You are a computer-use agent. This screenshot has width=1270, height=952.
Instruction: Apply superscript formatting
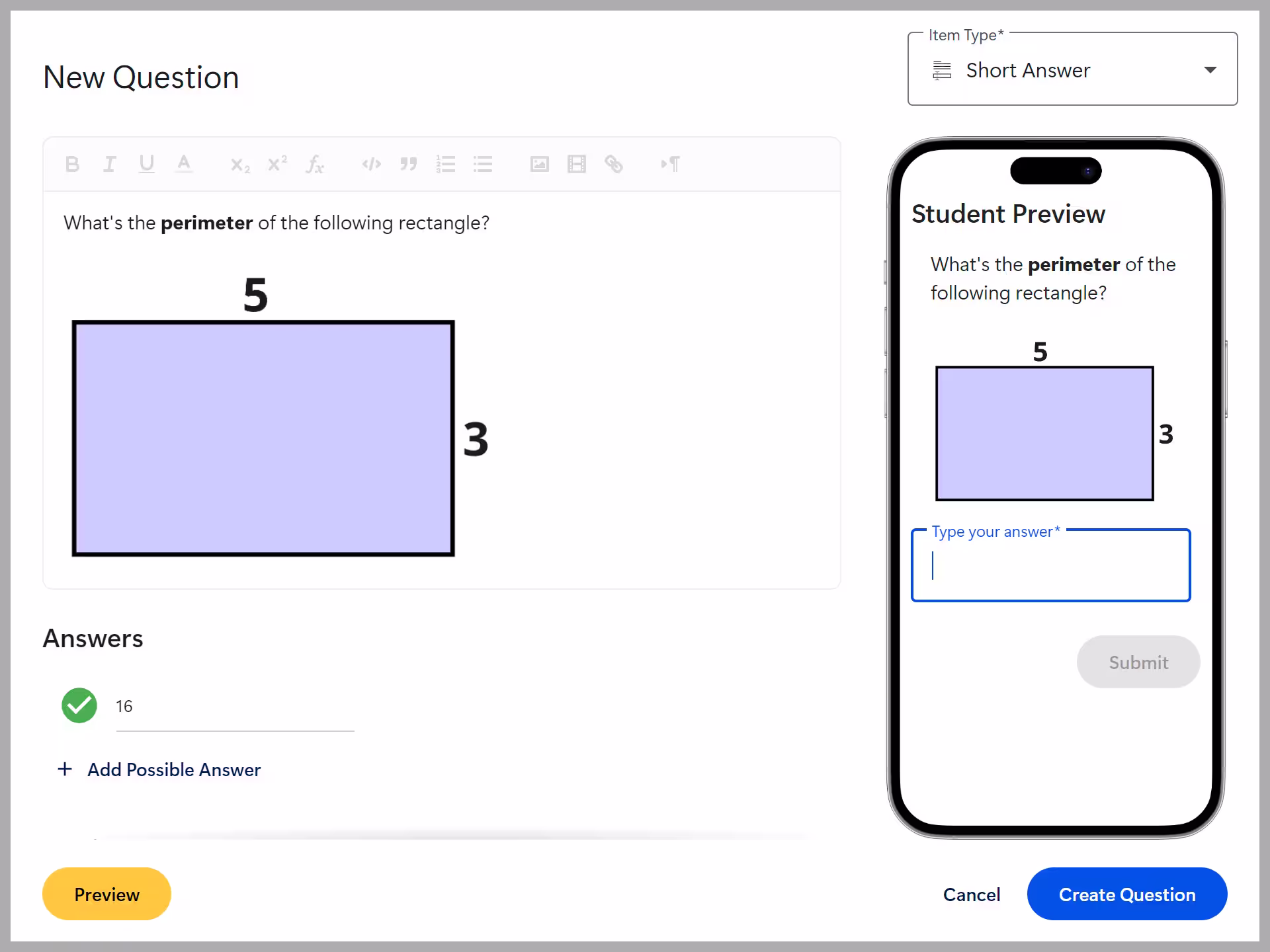coord(277,164)
